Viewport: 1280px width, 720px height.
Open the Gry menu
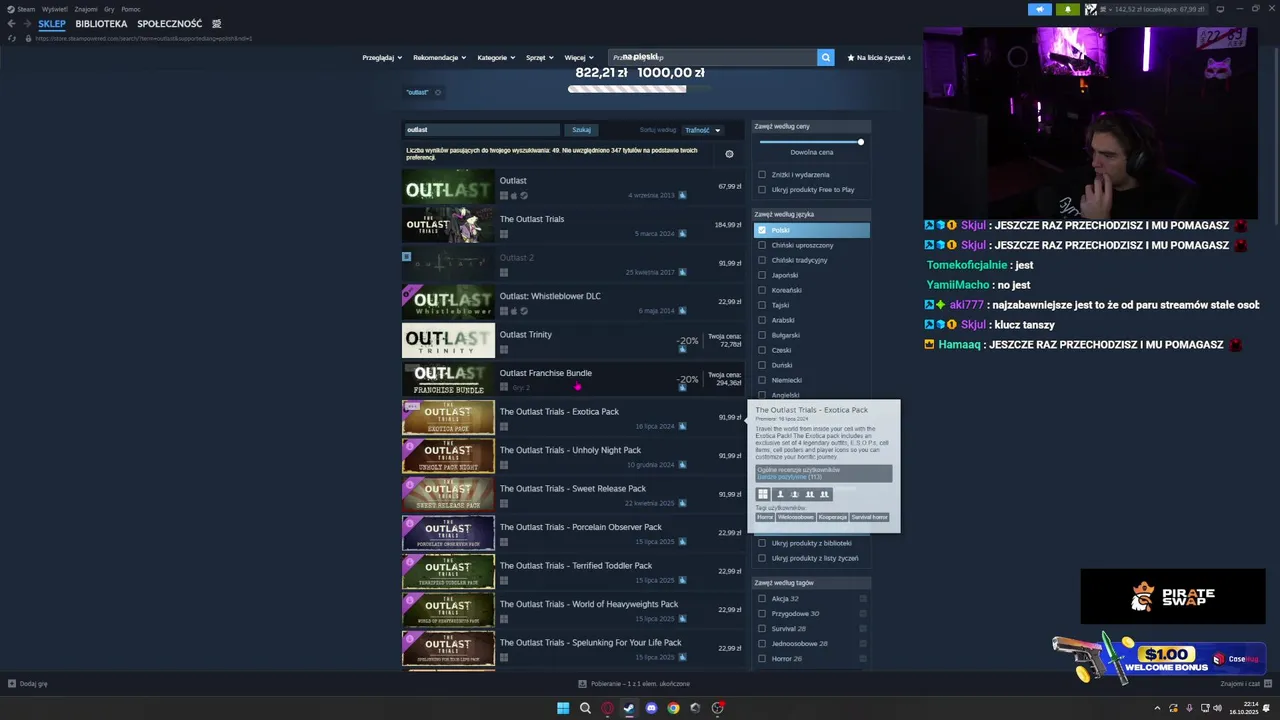click(109, 9)
